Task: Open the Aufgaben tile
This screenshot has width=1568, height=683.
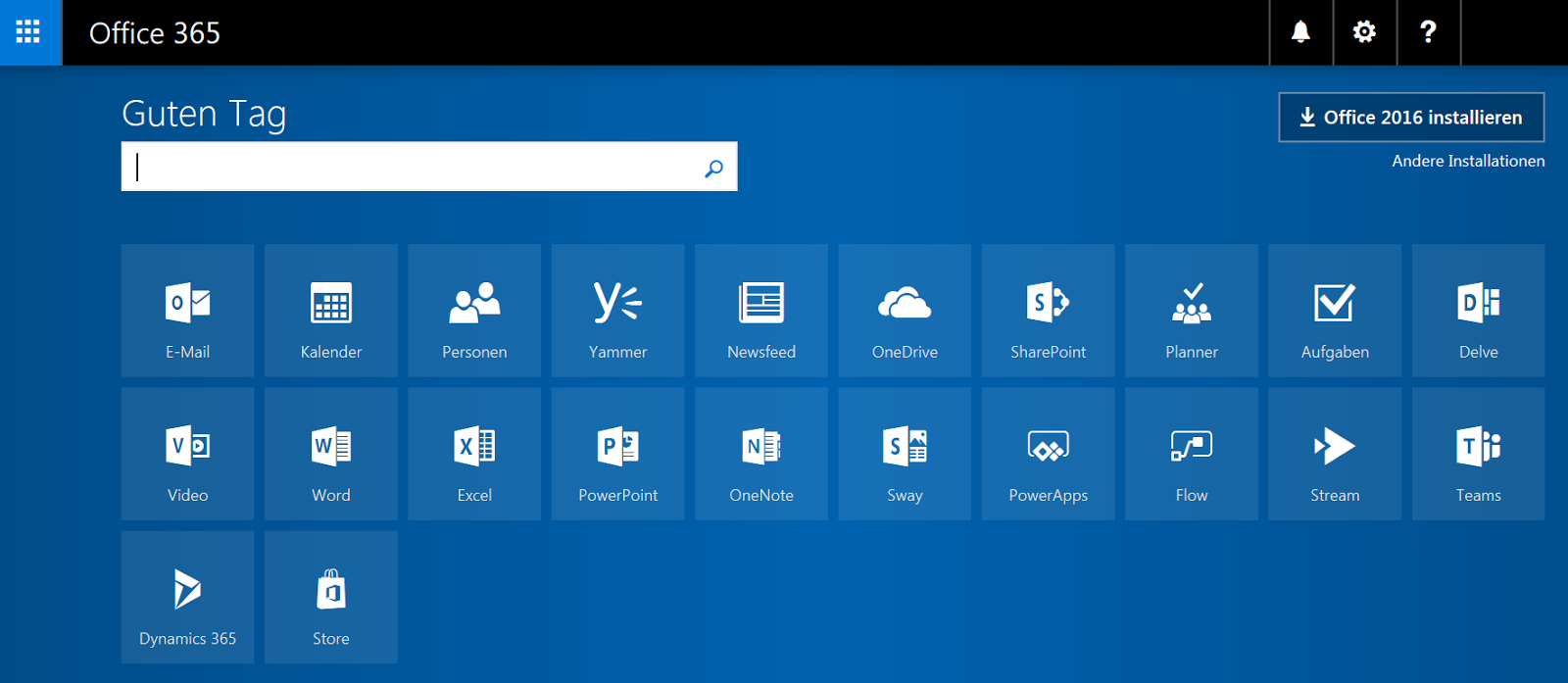Action: [1335, 311]
